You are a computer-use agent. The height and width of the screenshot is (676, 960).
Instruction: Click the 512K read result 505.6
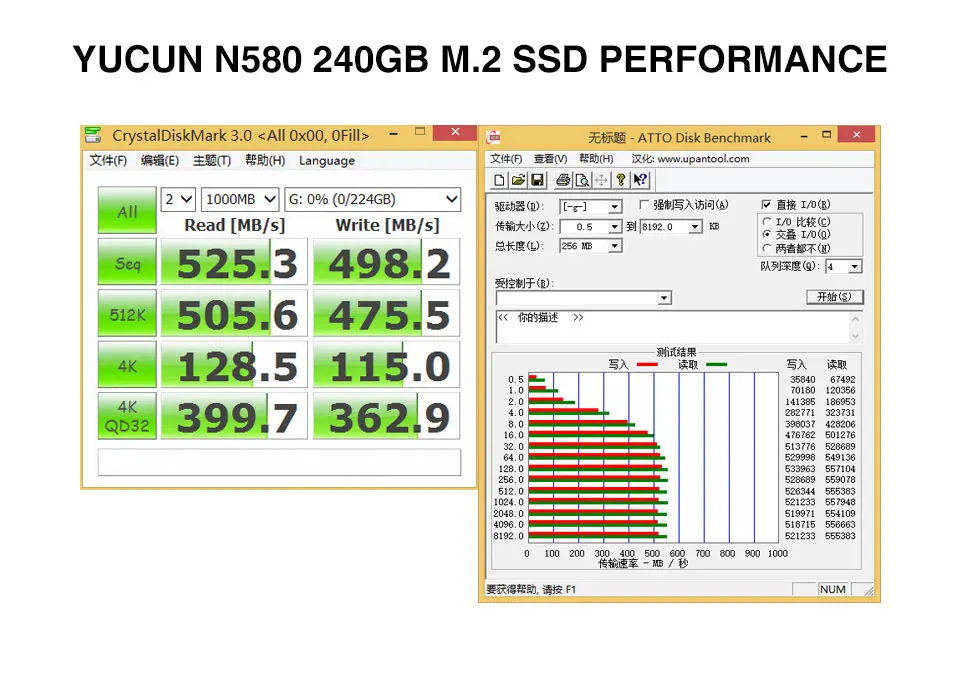234,314
